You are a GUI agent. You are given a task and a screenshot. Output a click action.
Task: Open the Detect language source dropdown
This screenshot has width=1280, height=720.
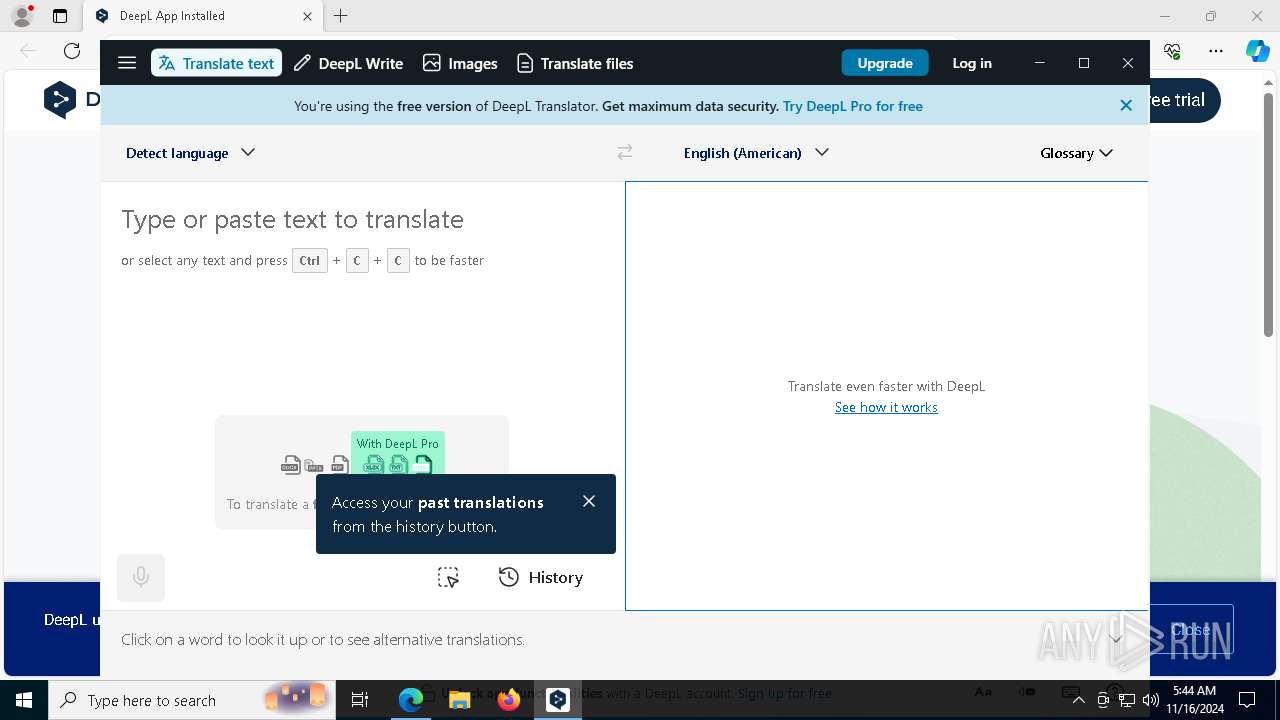coord(191,153)
